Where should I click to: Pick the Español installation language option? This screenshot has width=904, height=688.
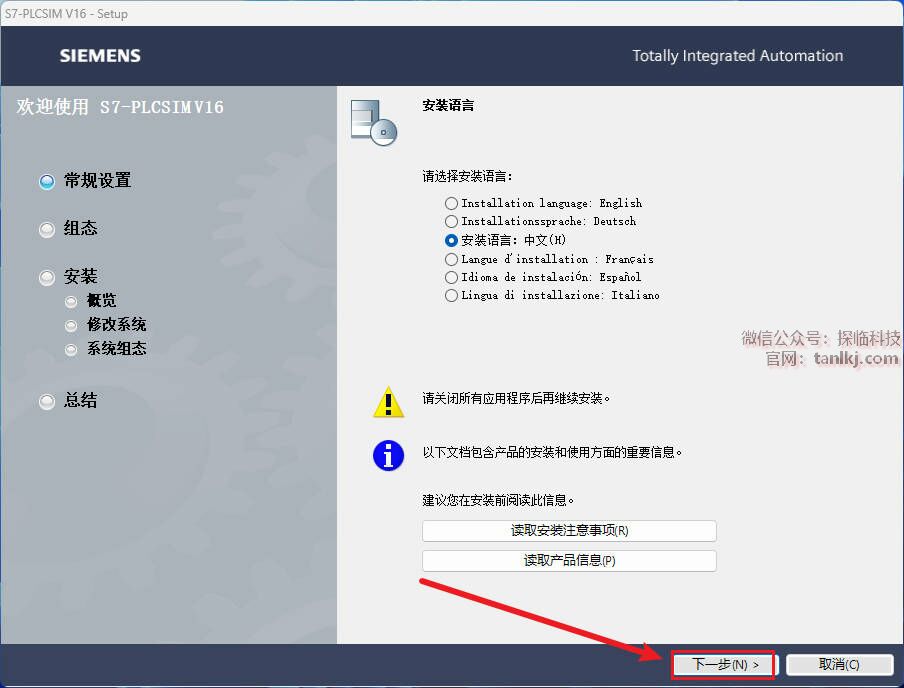(451, 277)
